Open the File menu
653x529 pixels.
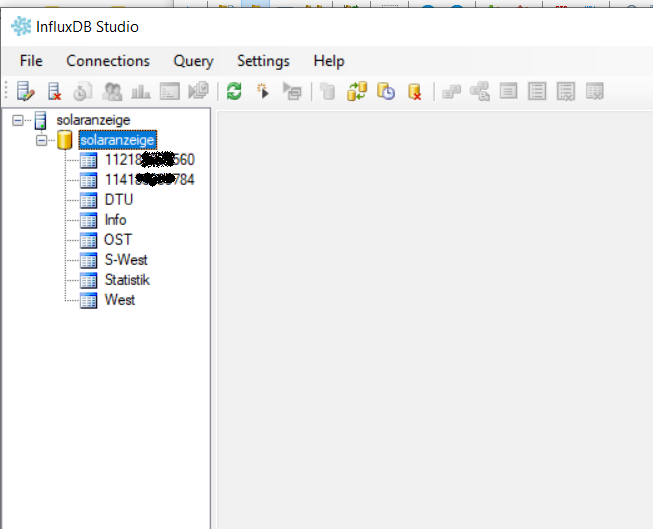(31, 61)
